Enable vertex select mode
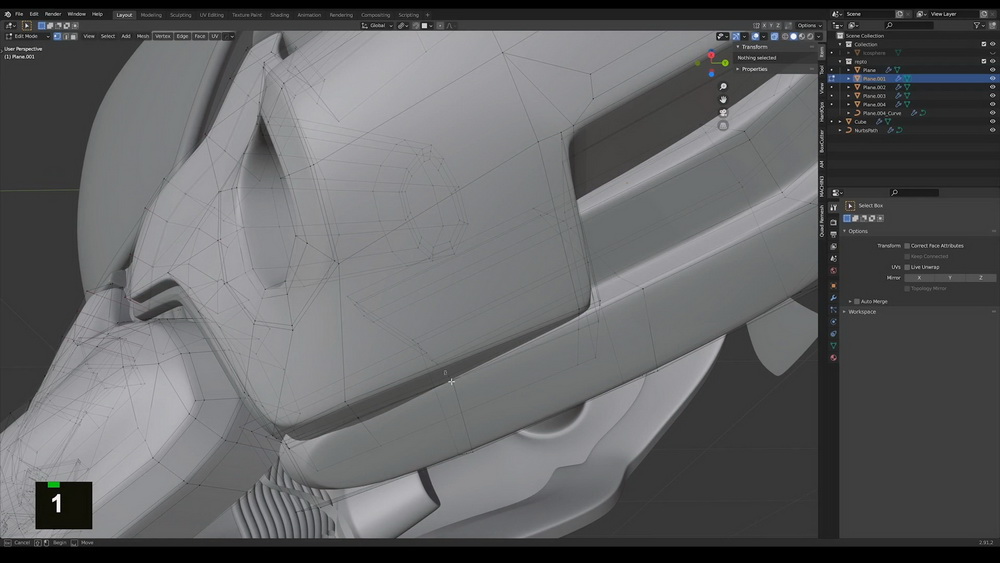 click(57, 36)
